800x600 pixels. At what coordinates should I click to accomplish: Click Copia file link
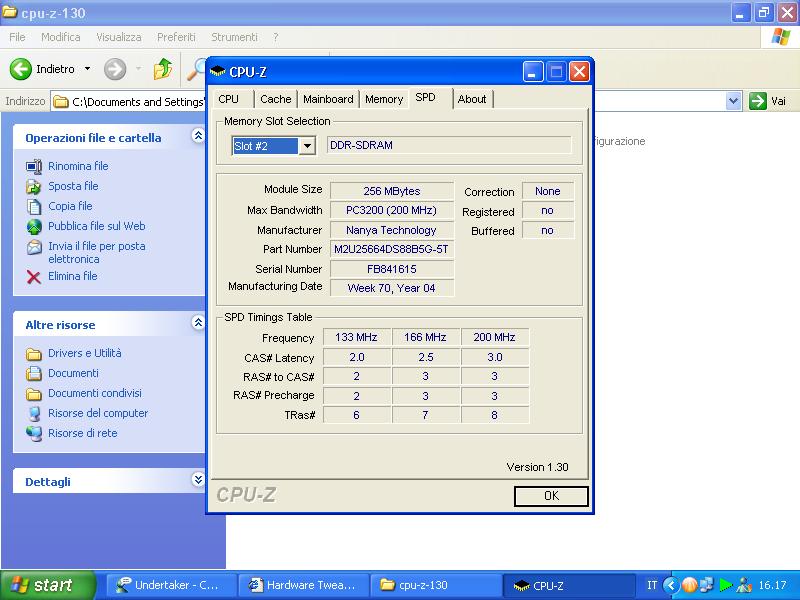[70, 206]
